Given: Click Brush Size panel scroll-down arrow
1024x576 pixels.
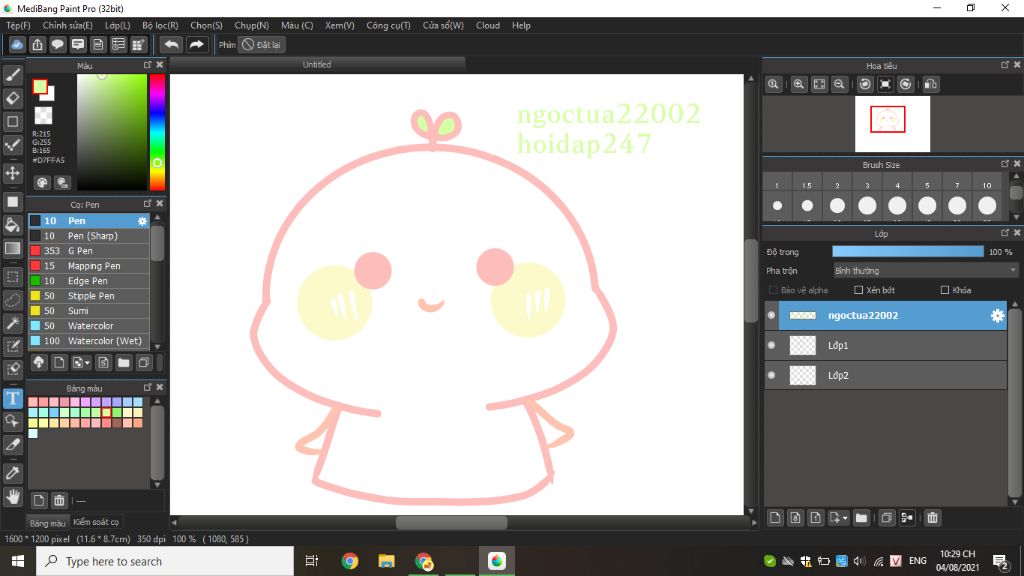Looking at the screenshot, I should (1016, 217).
